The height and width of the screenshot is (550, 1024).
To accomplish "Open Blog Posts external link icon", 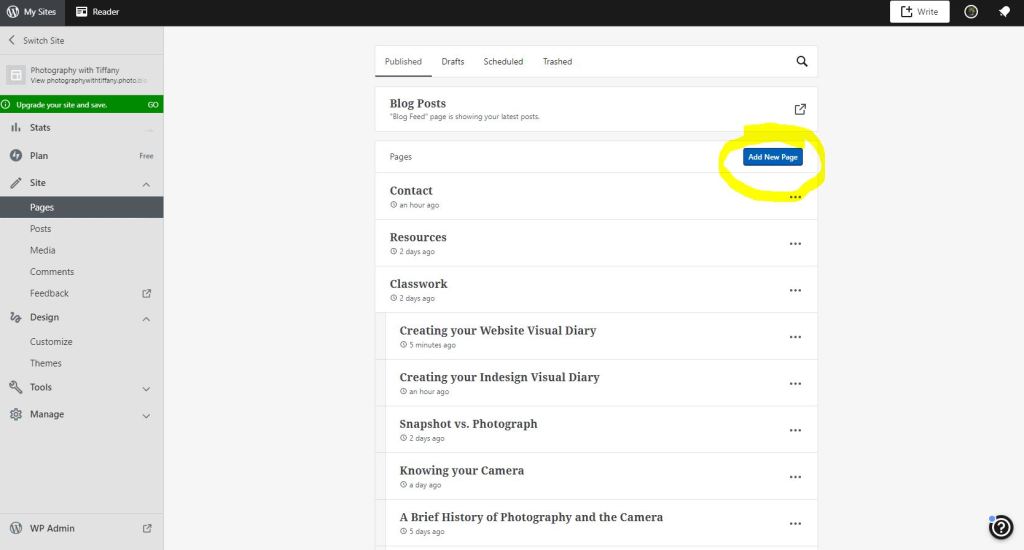I will 800,109.
